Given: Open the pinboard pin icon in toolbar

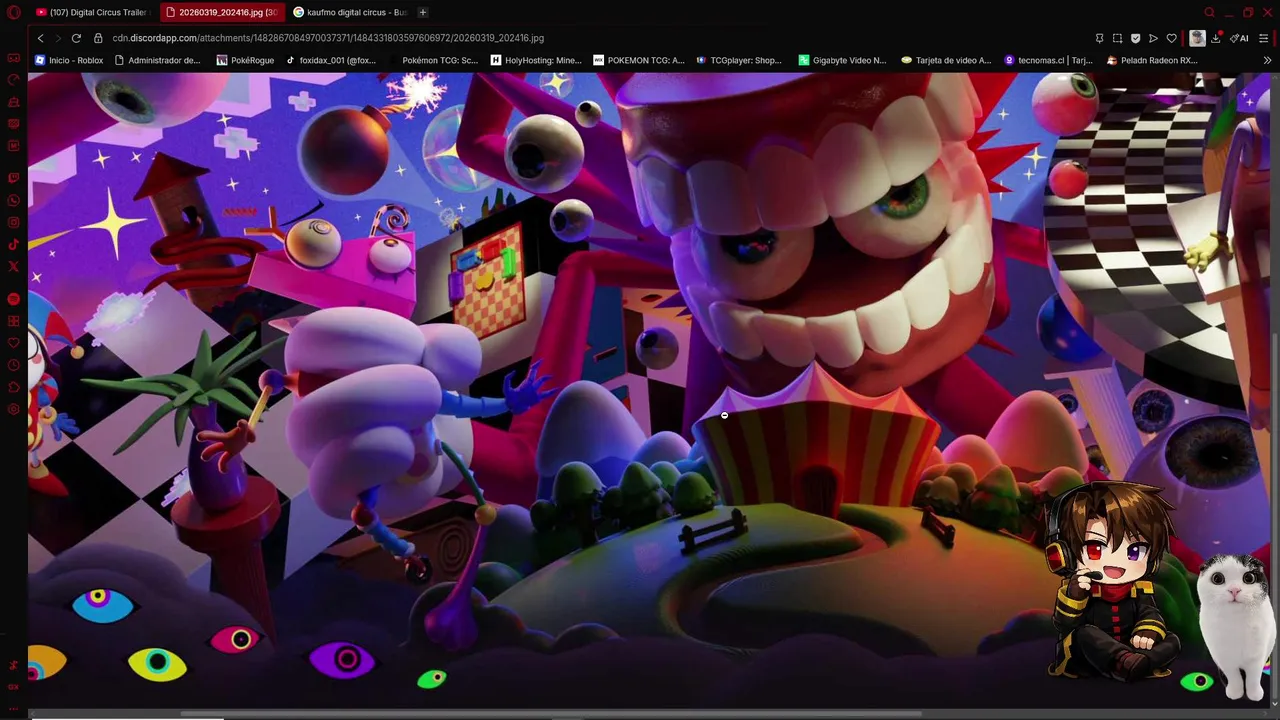Looking at the screenshot, I should 1099,38.
